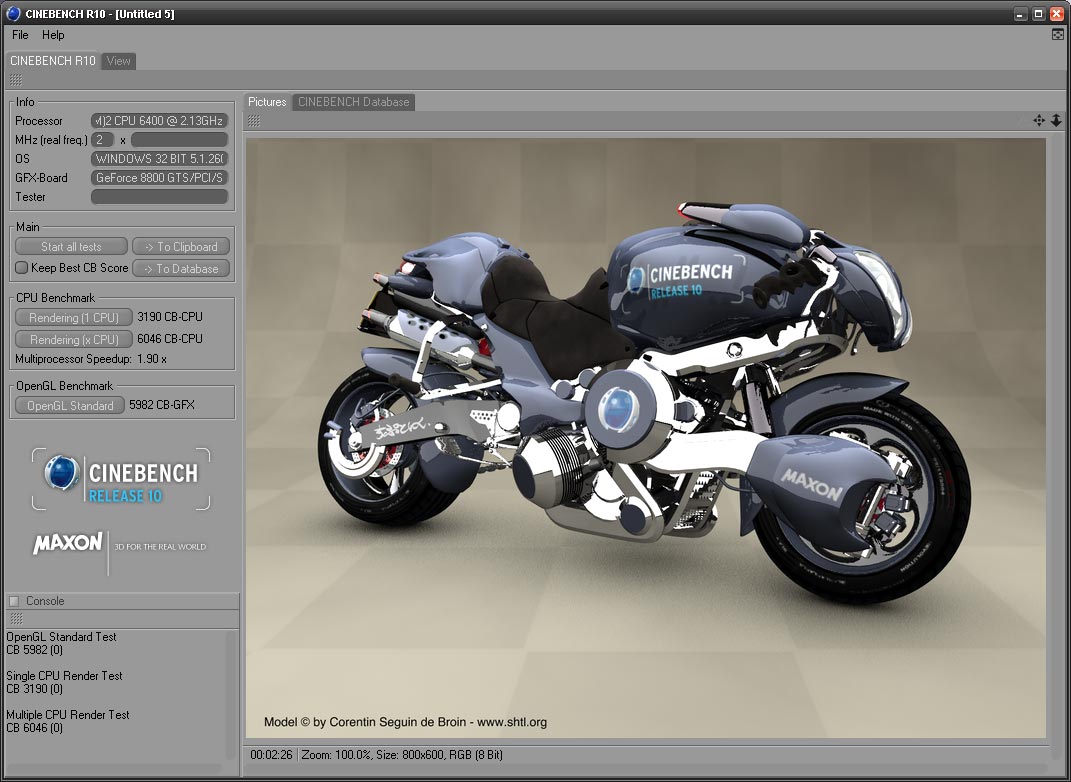This screenshot has height=782, width=1071.
Task: Click the 00:02:26 render time in status bar
Action: (x=271, y=755)
